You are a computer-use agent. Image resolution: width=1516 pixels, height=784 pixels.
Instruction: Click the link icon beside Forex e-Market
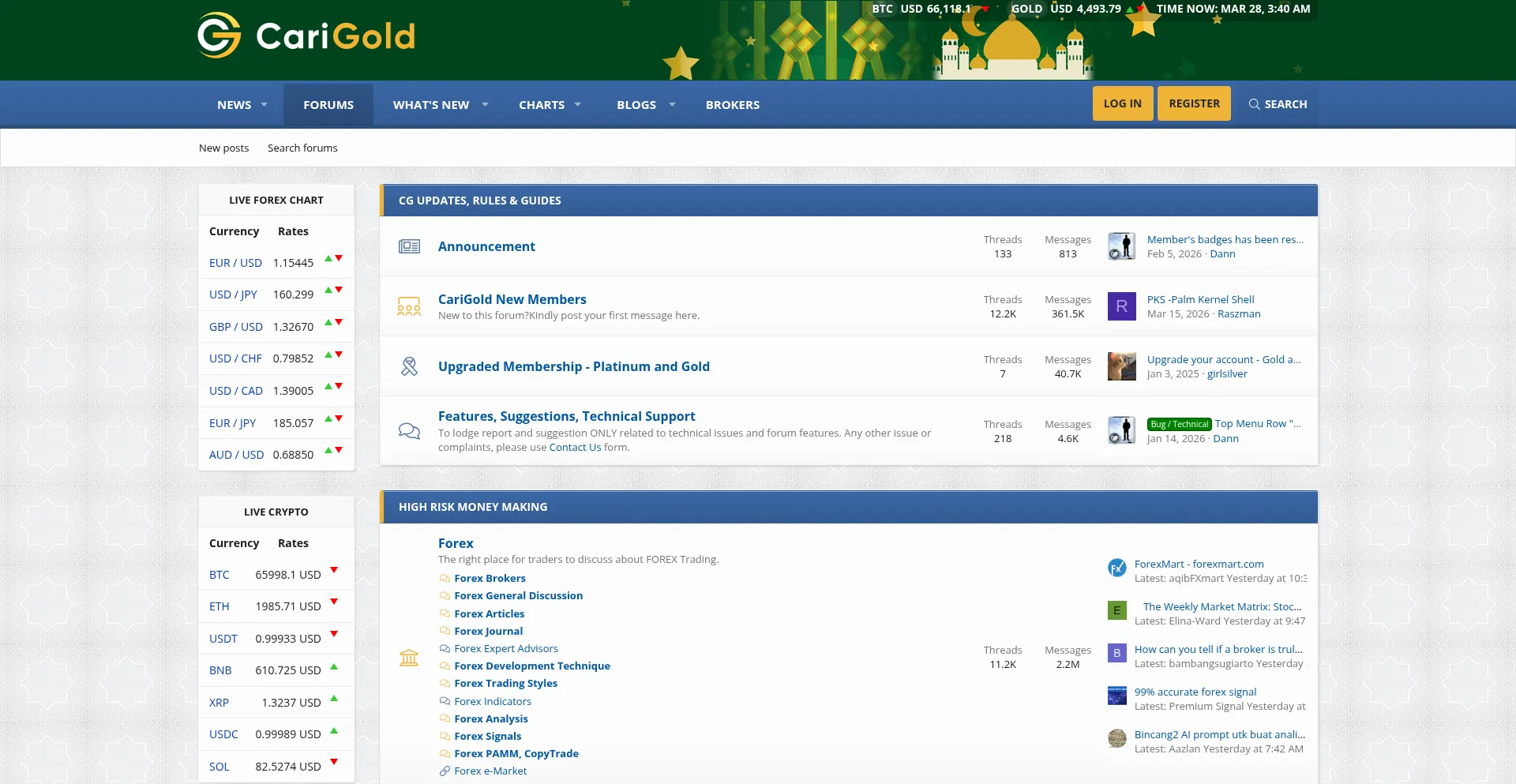click(445, 771)
